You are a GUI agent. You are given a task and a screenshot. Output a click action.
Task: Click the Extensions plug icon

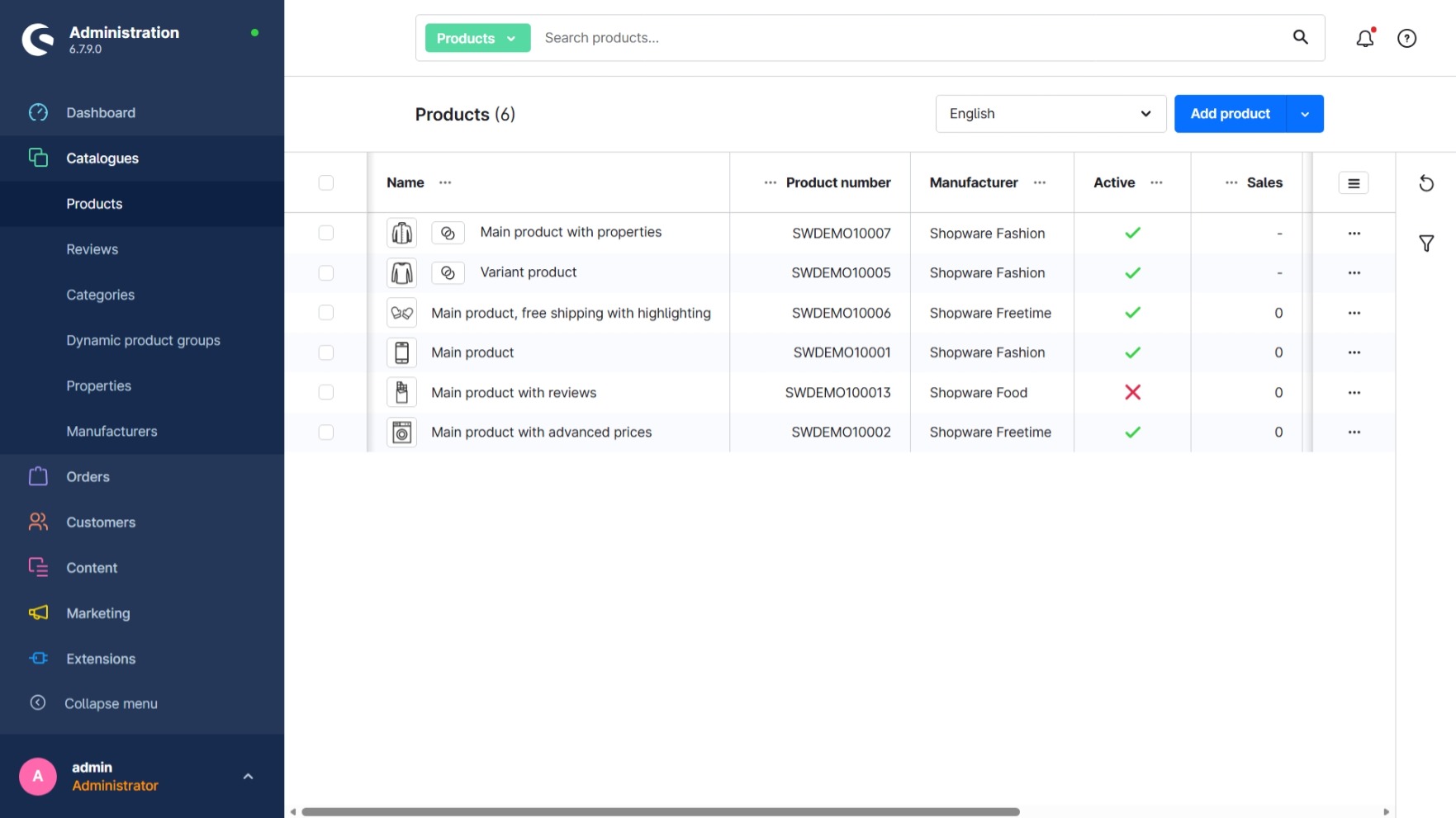pos(38,658)
